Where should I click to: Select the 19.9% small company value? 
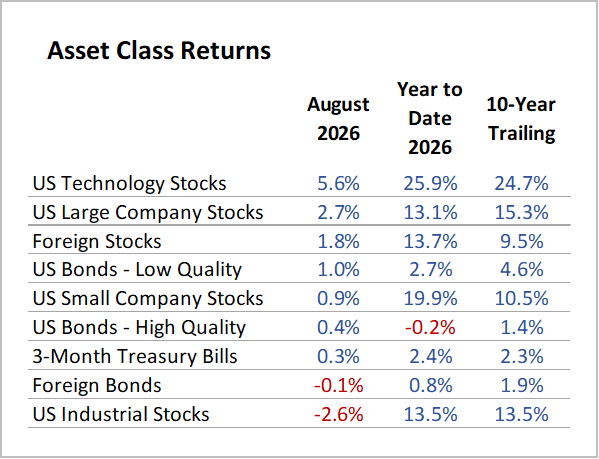tap(430, 299)
